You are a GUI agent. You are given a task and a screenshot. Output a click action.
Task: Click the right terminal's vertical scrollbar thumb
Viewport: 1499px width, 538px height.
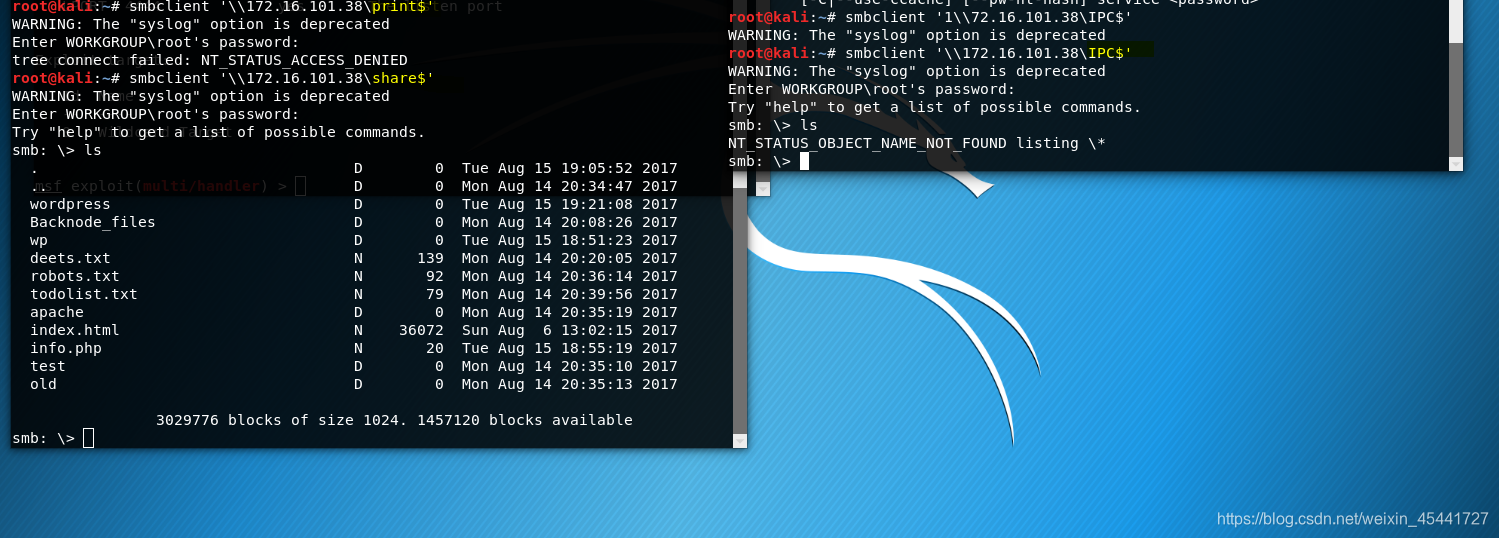tap(1456, 98)
